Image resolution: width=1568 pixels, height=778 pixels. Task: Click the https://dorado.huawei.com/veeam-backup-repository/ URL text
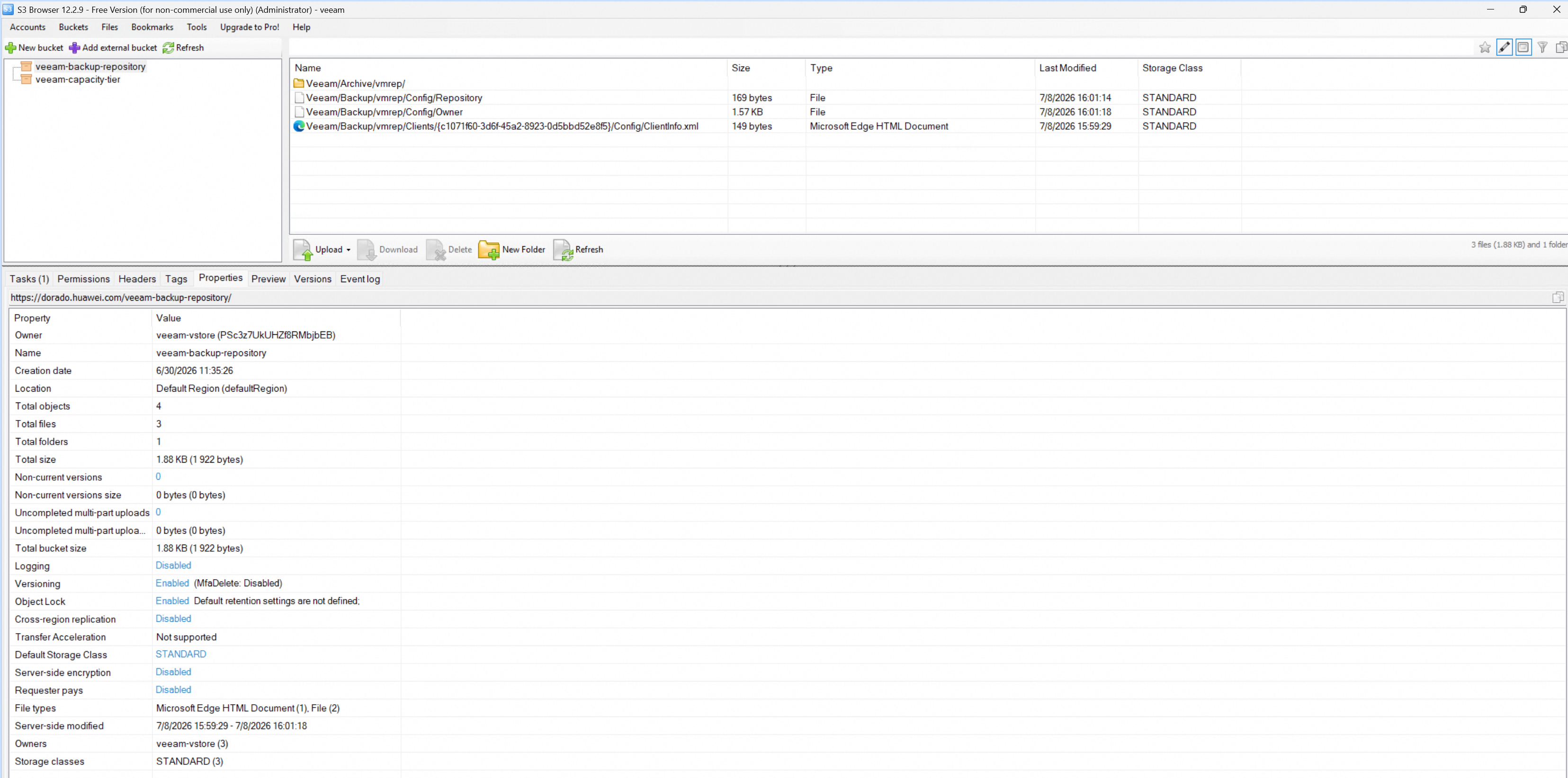[x=121, y=298]
